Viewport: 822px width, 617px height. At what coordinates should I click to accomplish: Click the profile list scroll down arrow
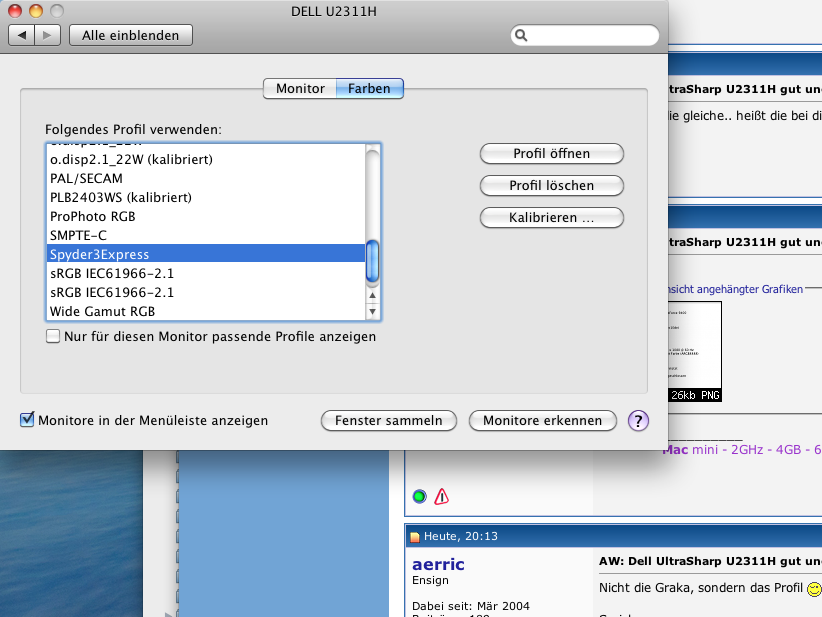pos(372,311)
